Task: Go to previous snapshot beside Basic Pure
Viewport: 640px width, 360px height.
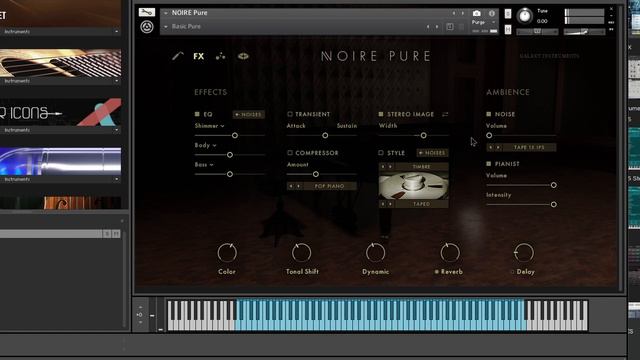Action: pyautogui.click(x=428, y=27)
